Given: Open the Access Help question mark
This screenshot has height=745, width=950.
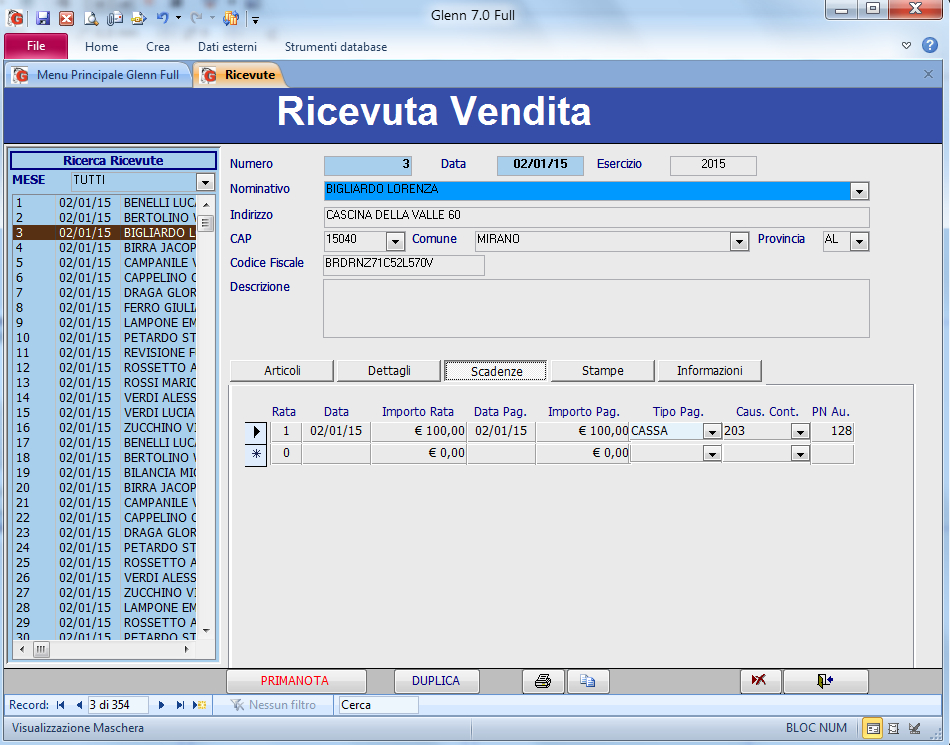Looking at the screenshot, I should pos(930,45).
